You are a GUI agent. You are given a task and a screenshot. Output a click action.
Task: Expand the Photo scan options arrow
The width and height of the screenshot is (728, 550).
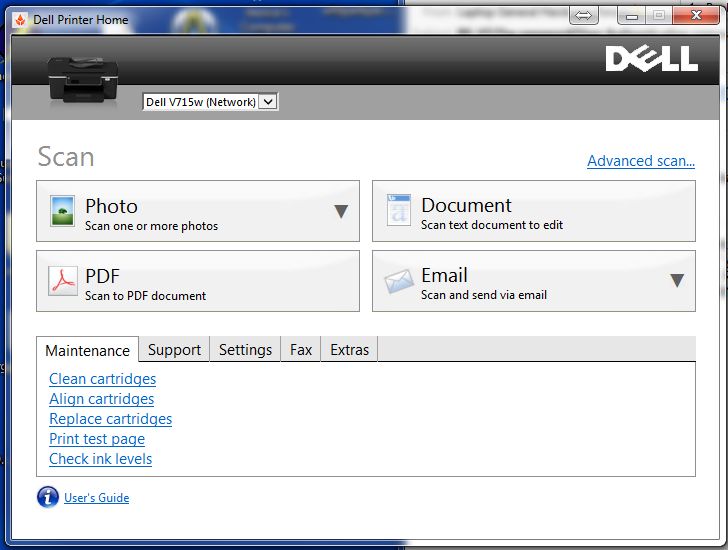[x=341, y=211]
